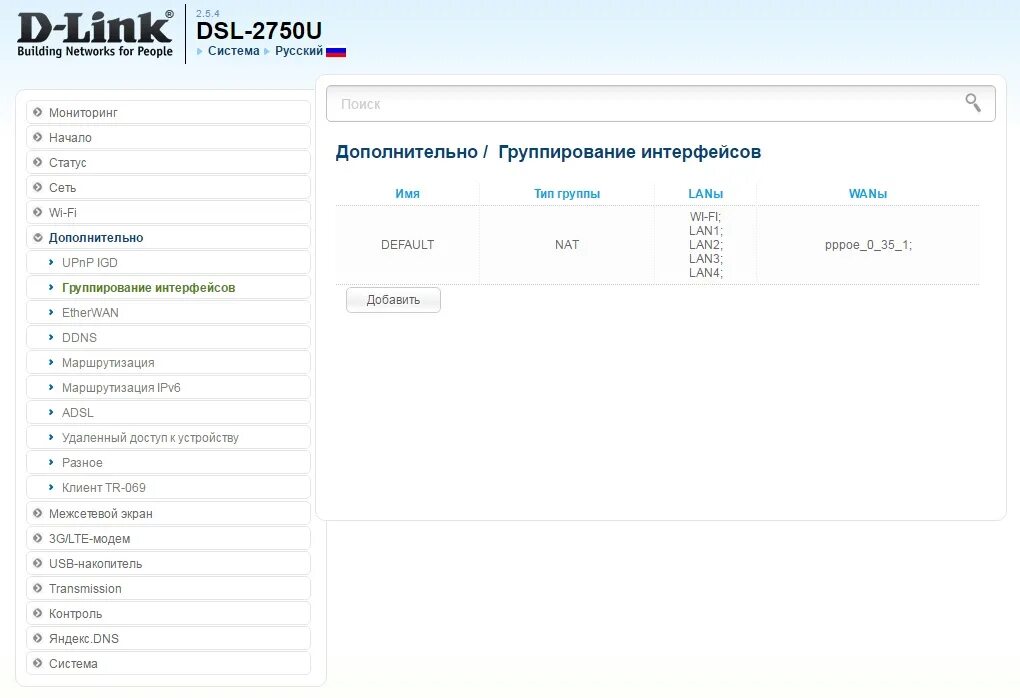The width and height of the screenshot is (1020, 698).
Task: Open the Transmission menu
Action: pyautogui.click(x=168, y=589)
